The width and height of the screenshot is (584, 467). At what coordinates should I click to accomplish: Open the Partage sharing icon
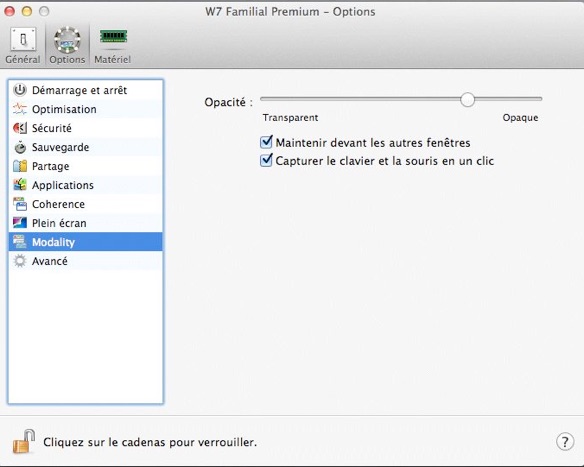(x=20, y=166)
